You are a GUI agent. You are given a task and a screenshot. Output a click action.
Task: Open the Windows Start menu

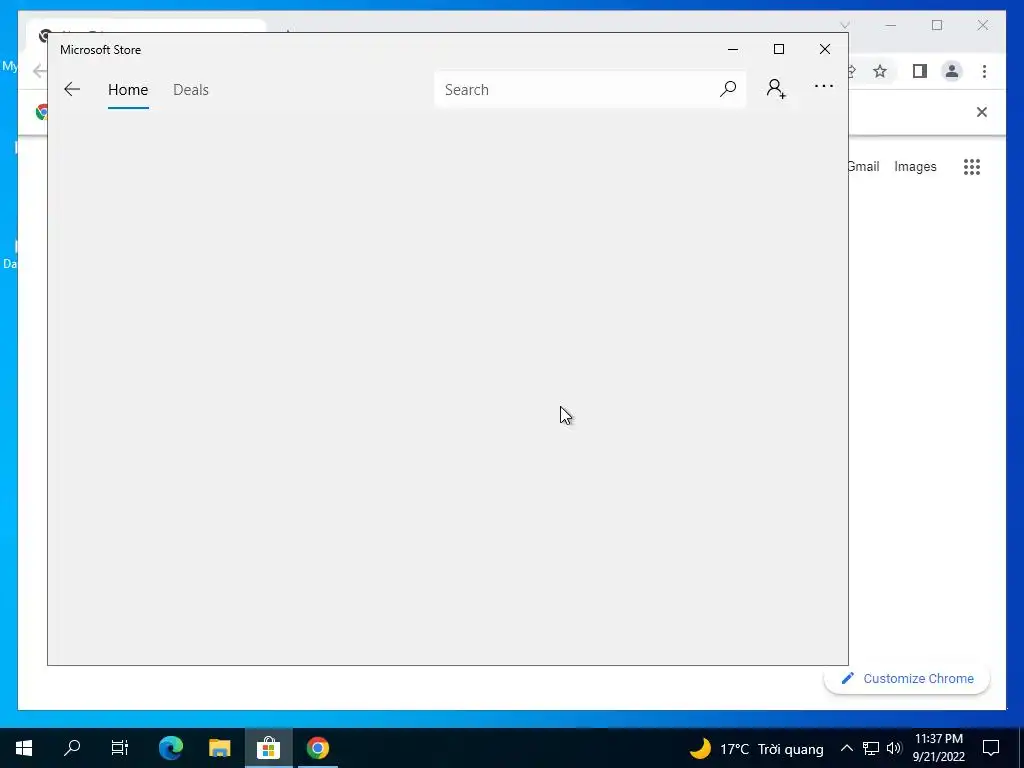coord(24,748)
